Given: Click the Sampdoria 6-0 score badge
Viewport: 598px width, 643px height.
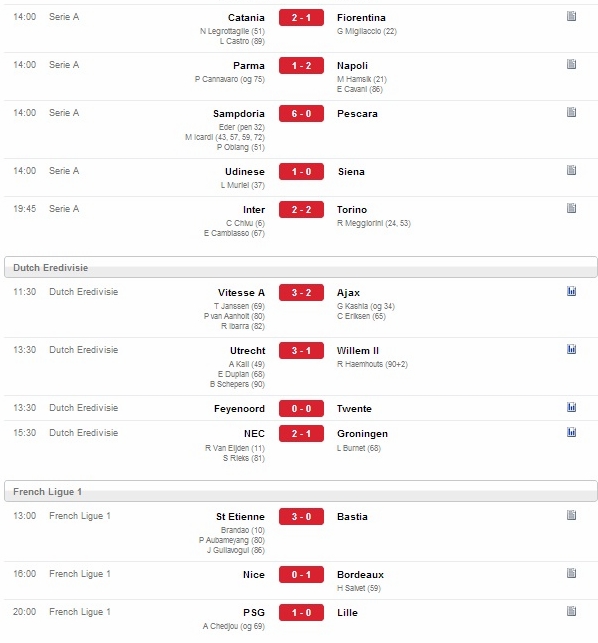Looking at the screenshot, I should click(301, 114).
